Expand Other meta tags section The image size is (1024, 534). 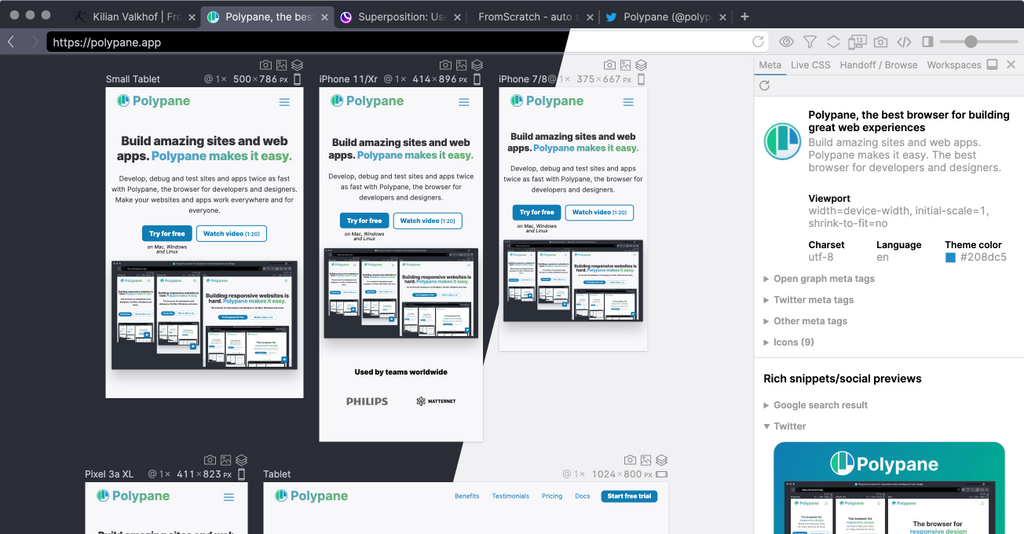click(x=805, y=321)
